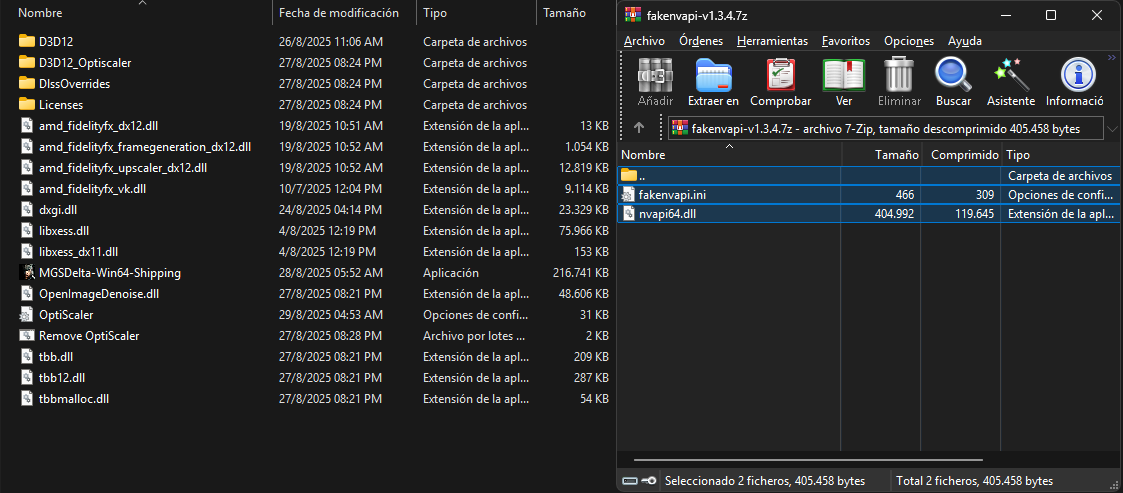
Task: Open the Favoritos menu
Action: click(846, 41)
